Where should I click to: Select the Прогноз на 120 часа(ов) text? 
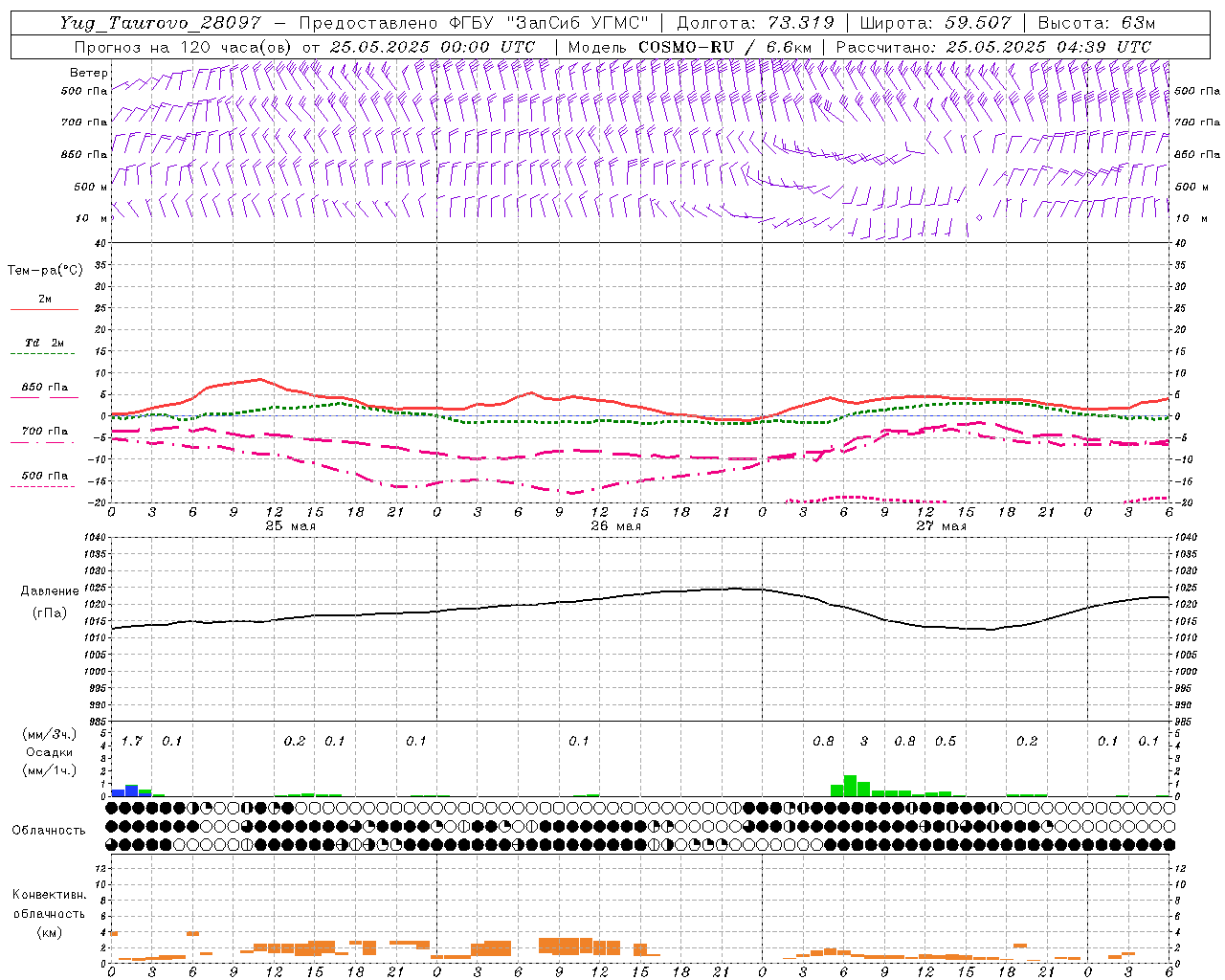pyautogui.click(x=185, y=47)
